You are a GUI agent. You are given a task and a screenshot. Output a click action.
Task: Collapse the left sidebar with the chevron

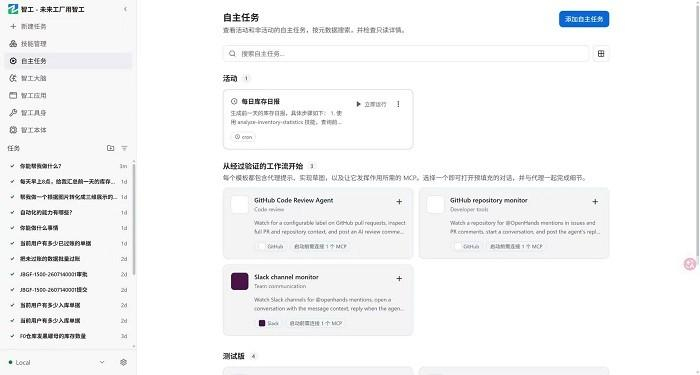click(x=125, y=9)
